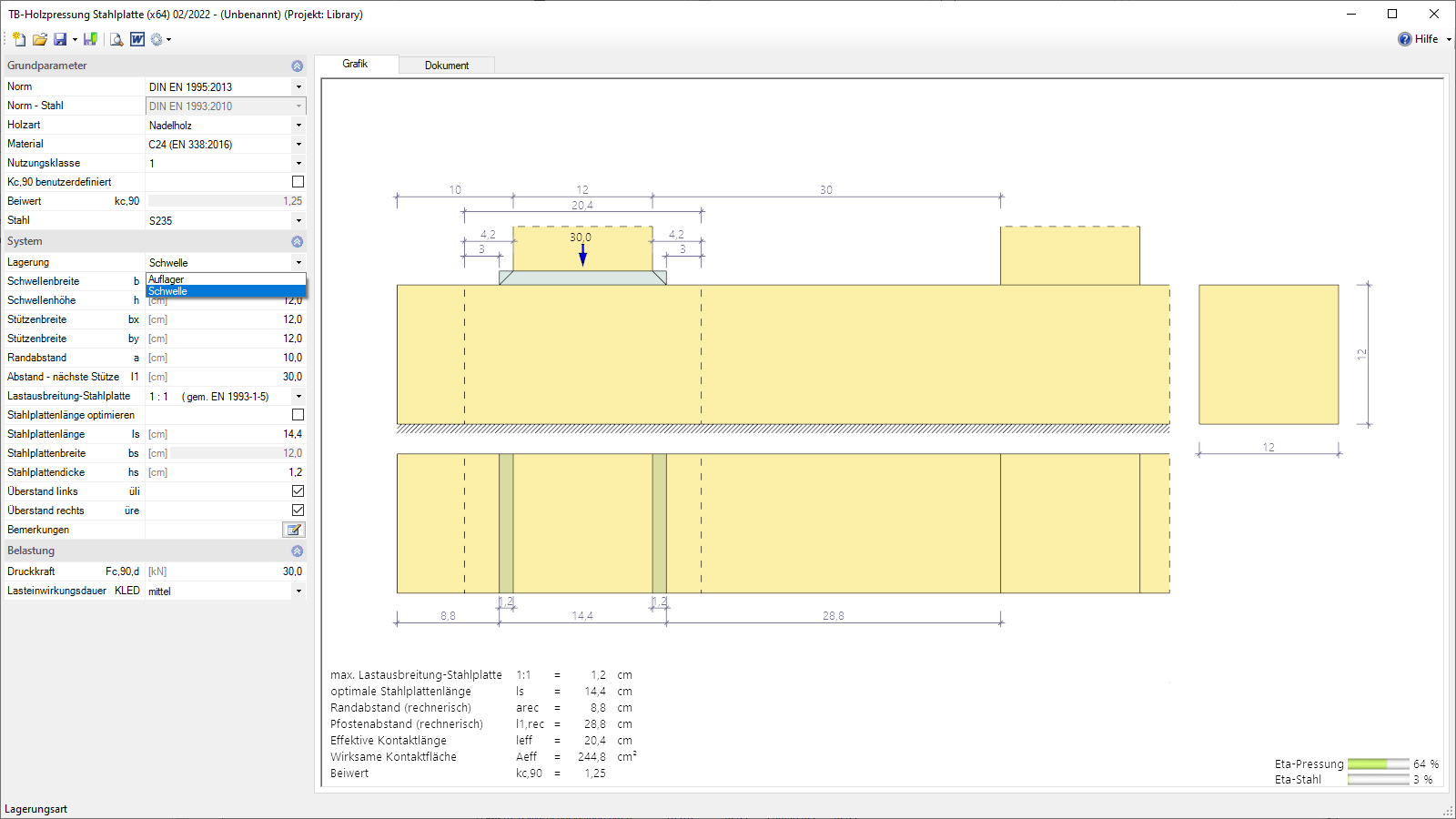
Task: Click the Beiwert kc,90 value 1,25
Action: [x=226, y=201]
